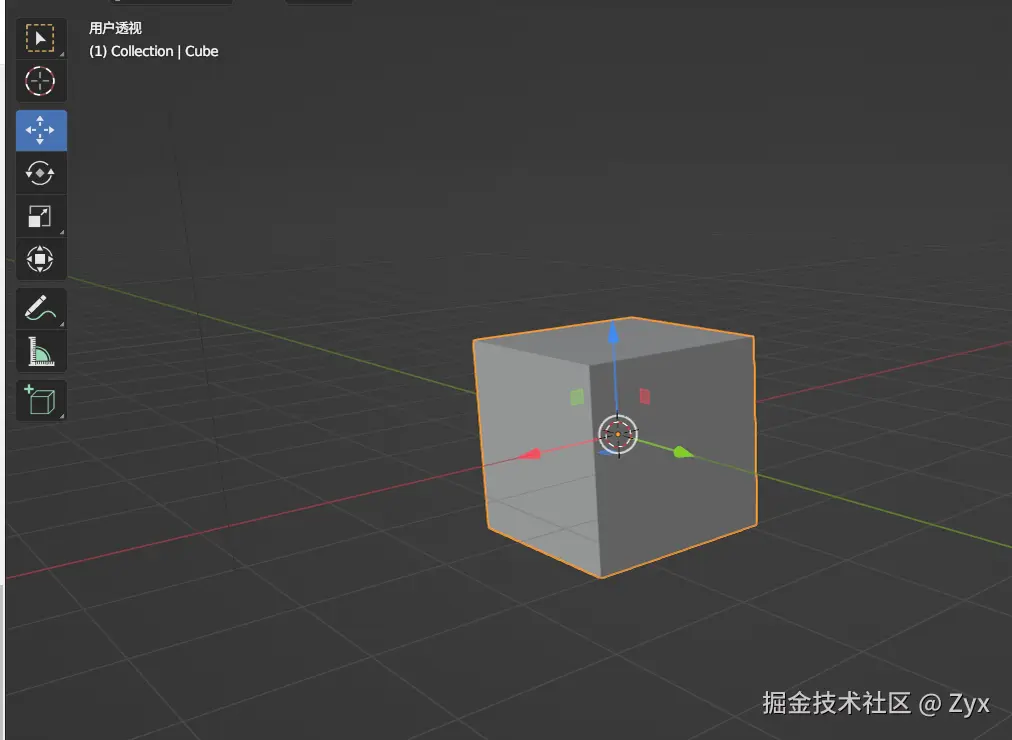Click the red plane handle on gizmo
1012x740 pixels.
(645, 396)
